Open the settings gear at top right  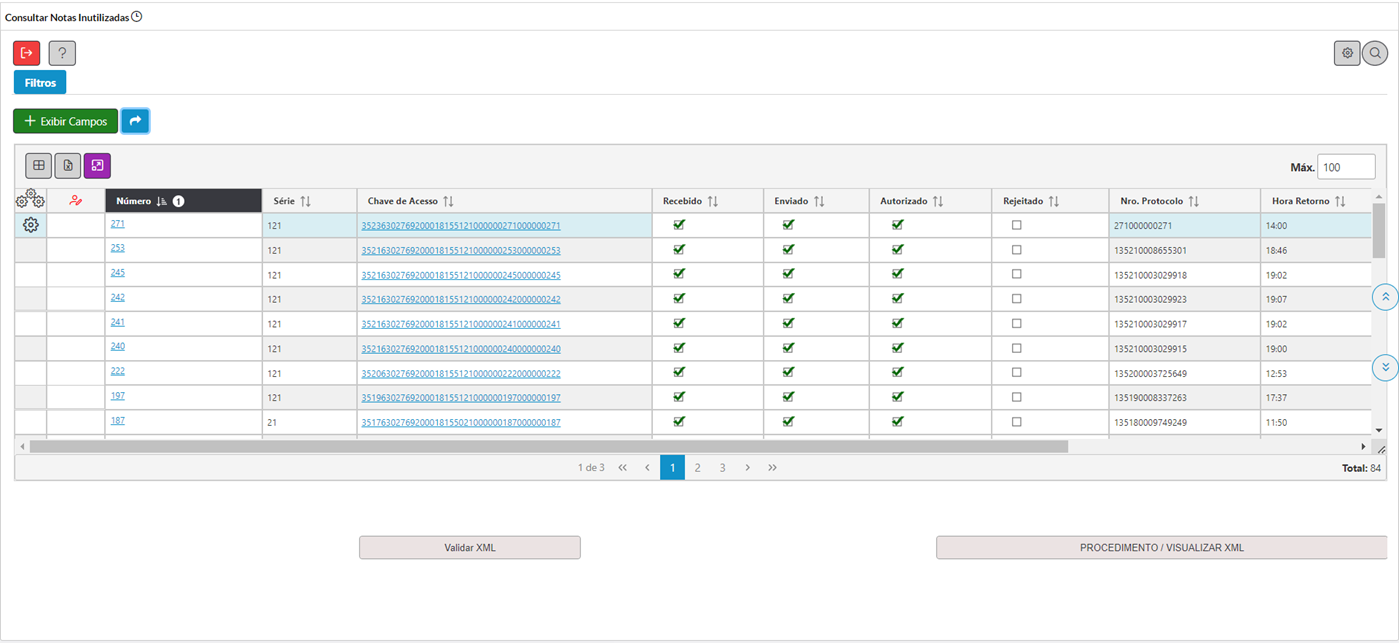(1347, 53)
